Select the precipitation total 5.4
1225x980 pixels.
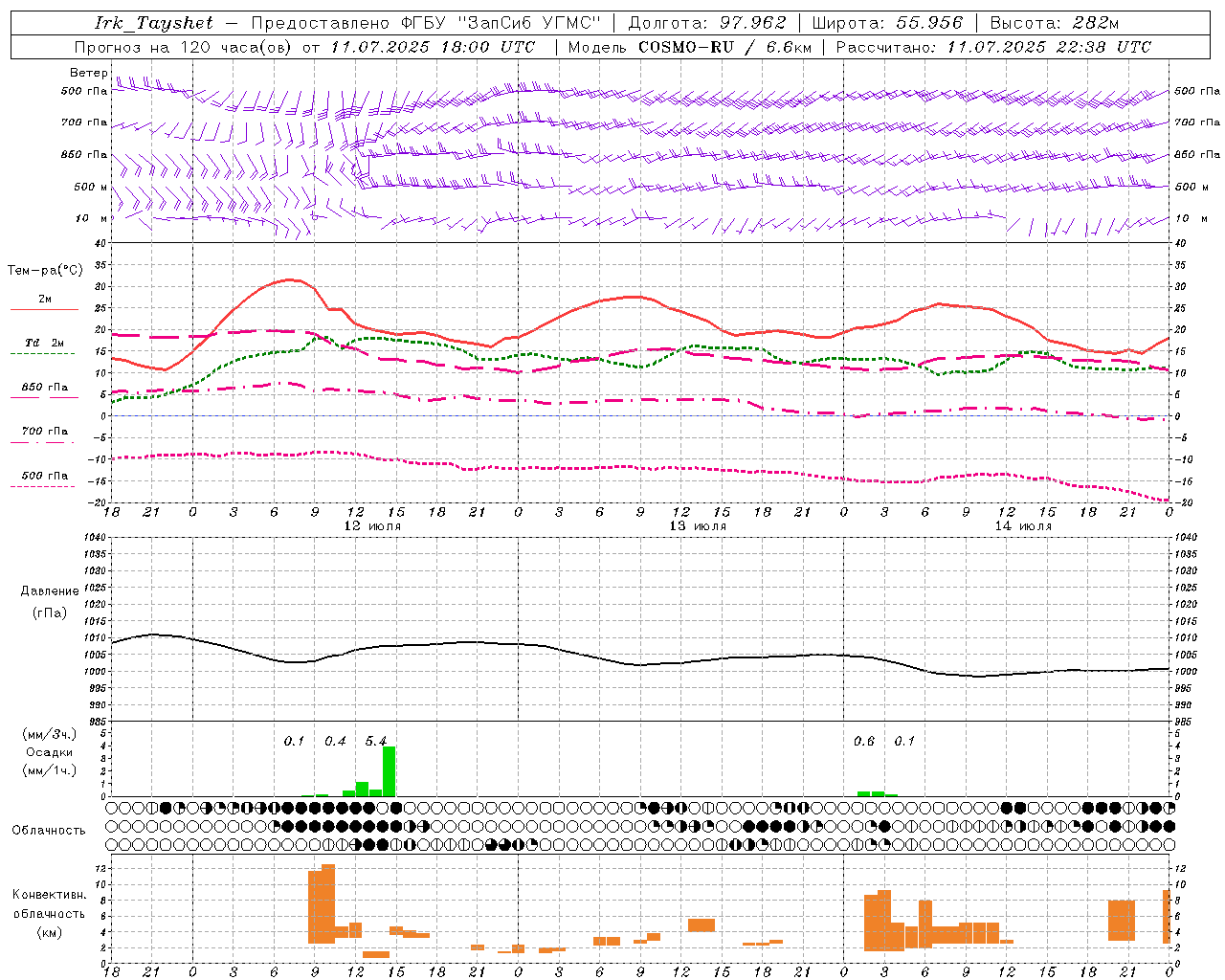pos(376,742)
